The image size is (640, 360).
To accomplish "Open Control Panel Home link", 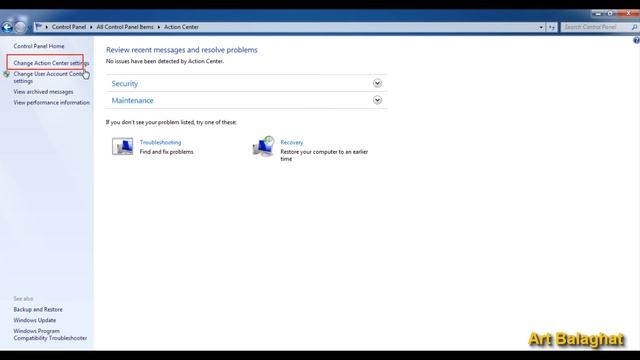I will [39, 46].
